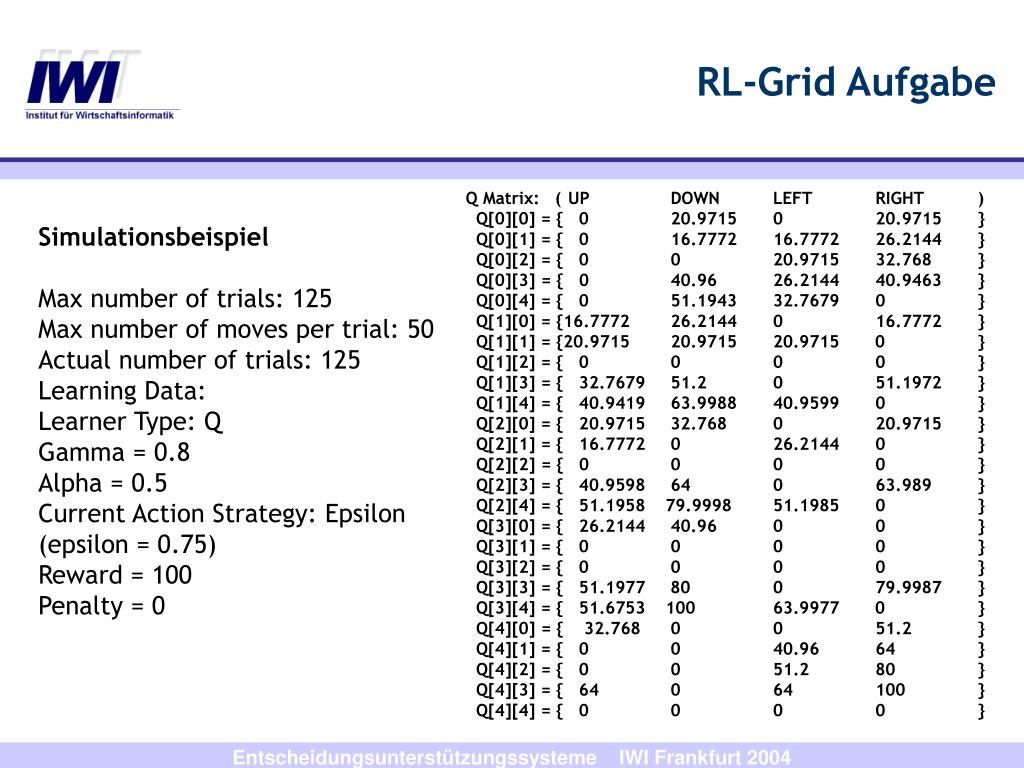This screenshot has height=768, width=1024.
Task: Click 'Institut für Wirtschaftsinformatik' caption
Action: point(100,116)
